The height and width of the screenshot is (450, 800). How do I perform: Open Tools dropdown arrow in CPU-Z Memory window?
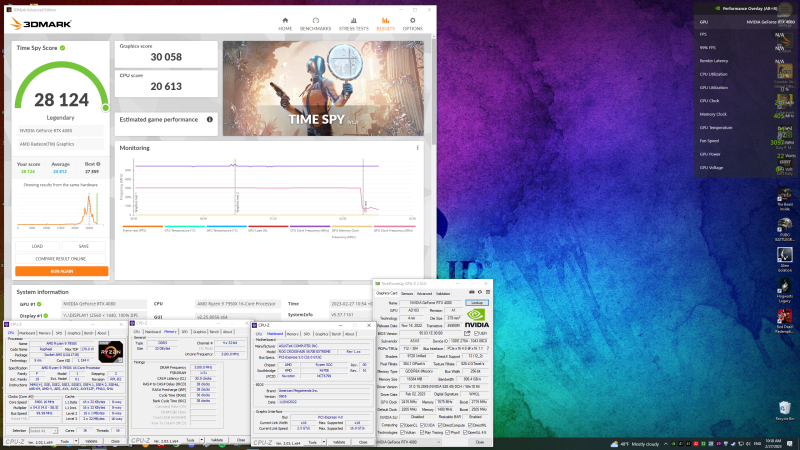[x=202, y=440]
